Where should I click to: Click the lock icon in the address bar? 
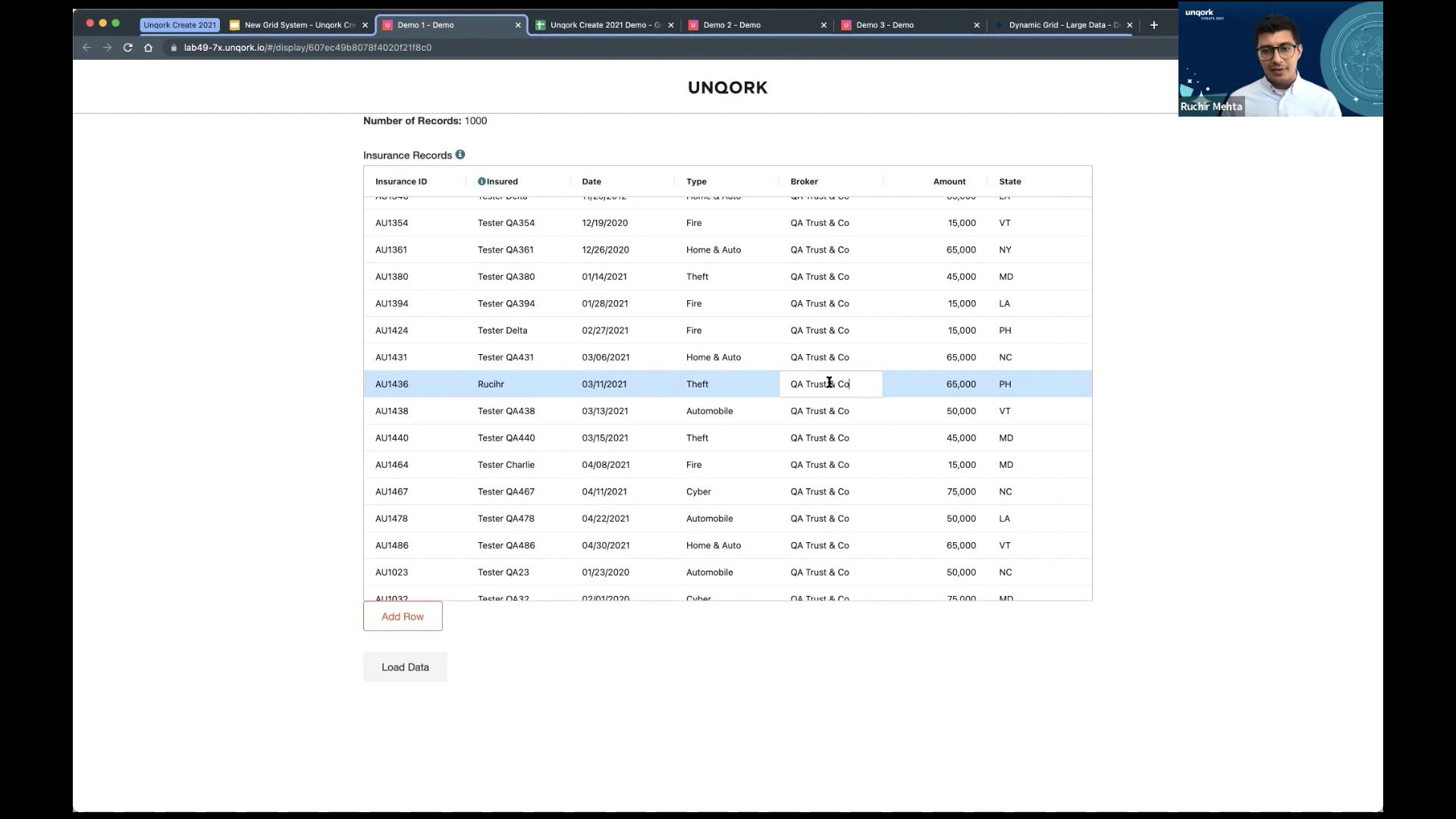point(173,47)
